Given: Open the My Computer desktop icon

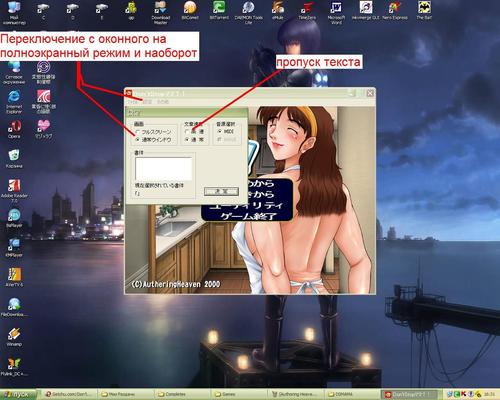Looking at the screenshot, I should (14, 12).
